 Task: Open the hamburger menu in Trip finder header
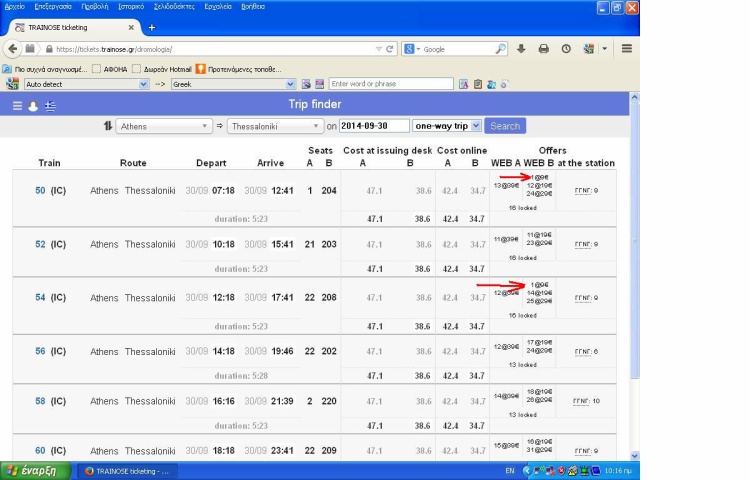[17, 106]
